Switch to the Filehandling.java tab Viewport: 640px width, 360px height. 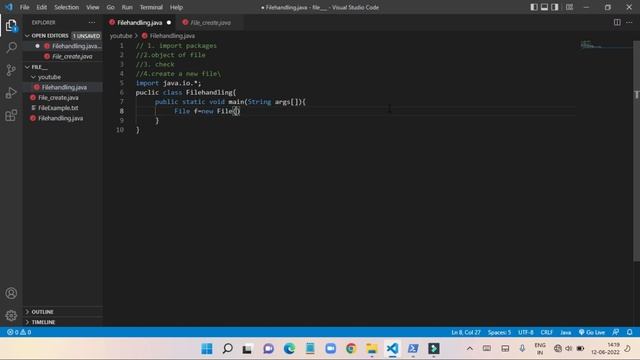click(x=140, y=22)
